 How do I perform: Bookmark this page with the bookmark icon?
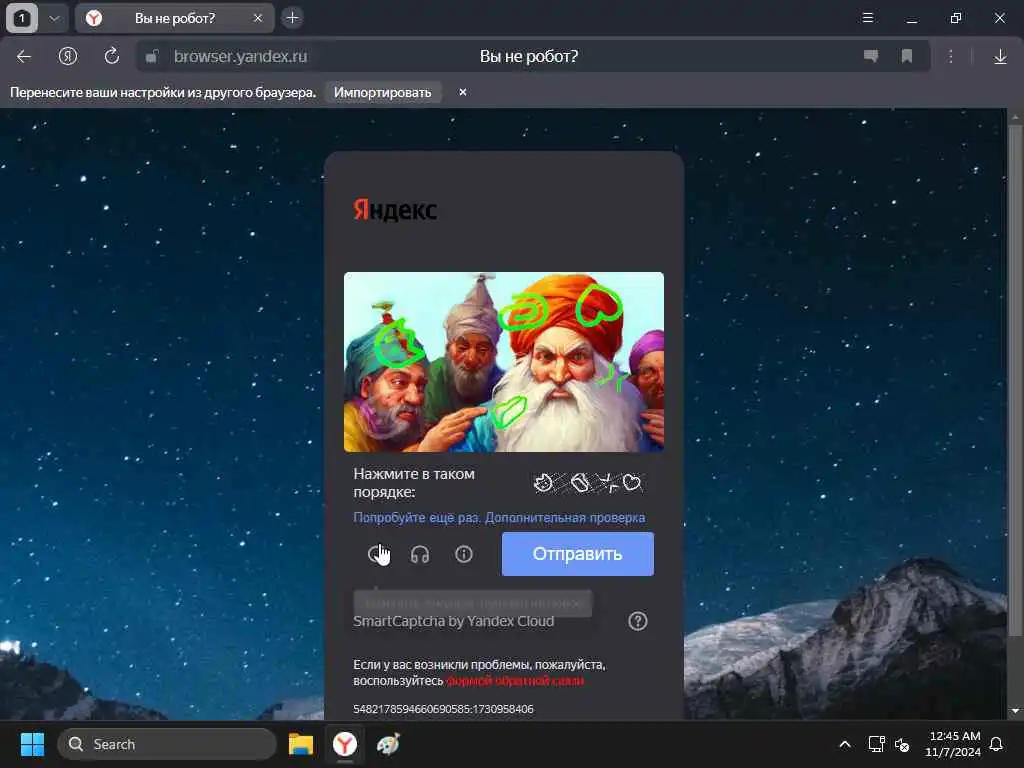point(906,56)
